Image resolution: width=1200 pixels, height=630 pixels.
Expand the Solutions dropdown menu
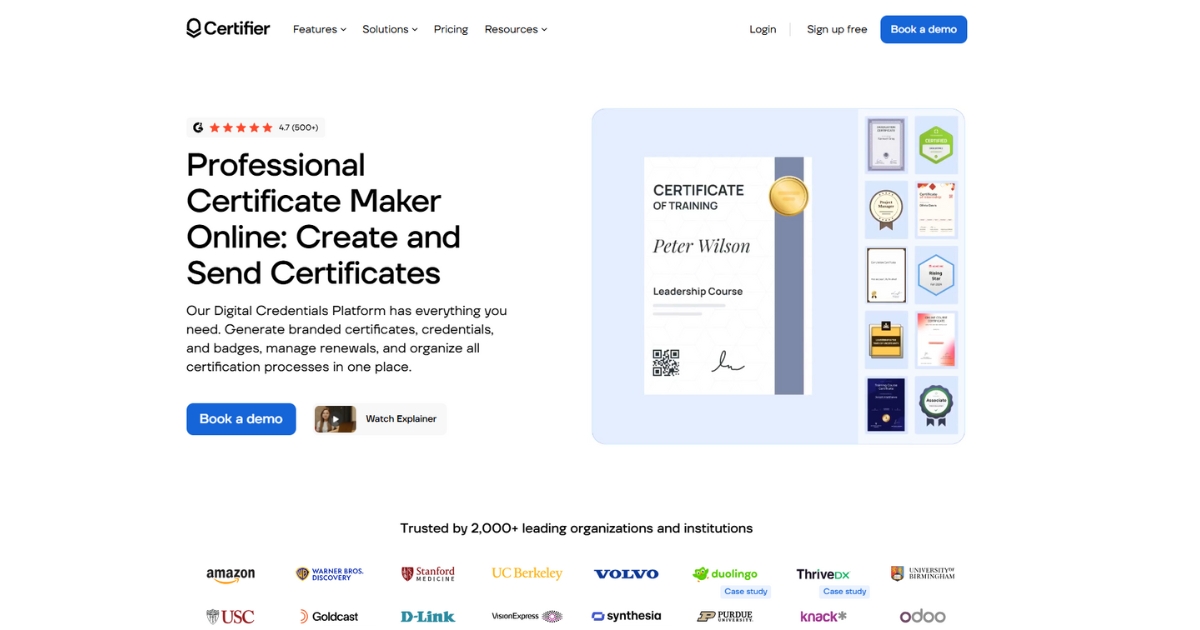390,29
